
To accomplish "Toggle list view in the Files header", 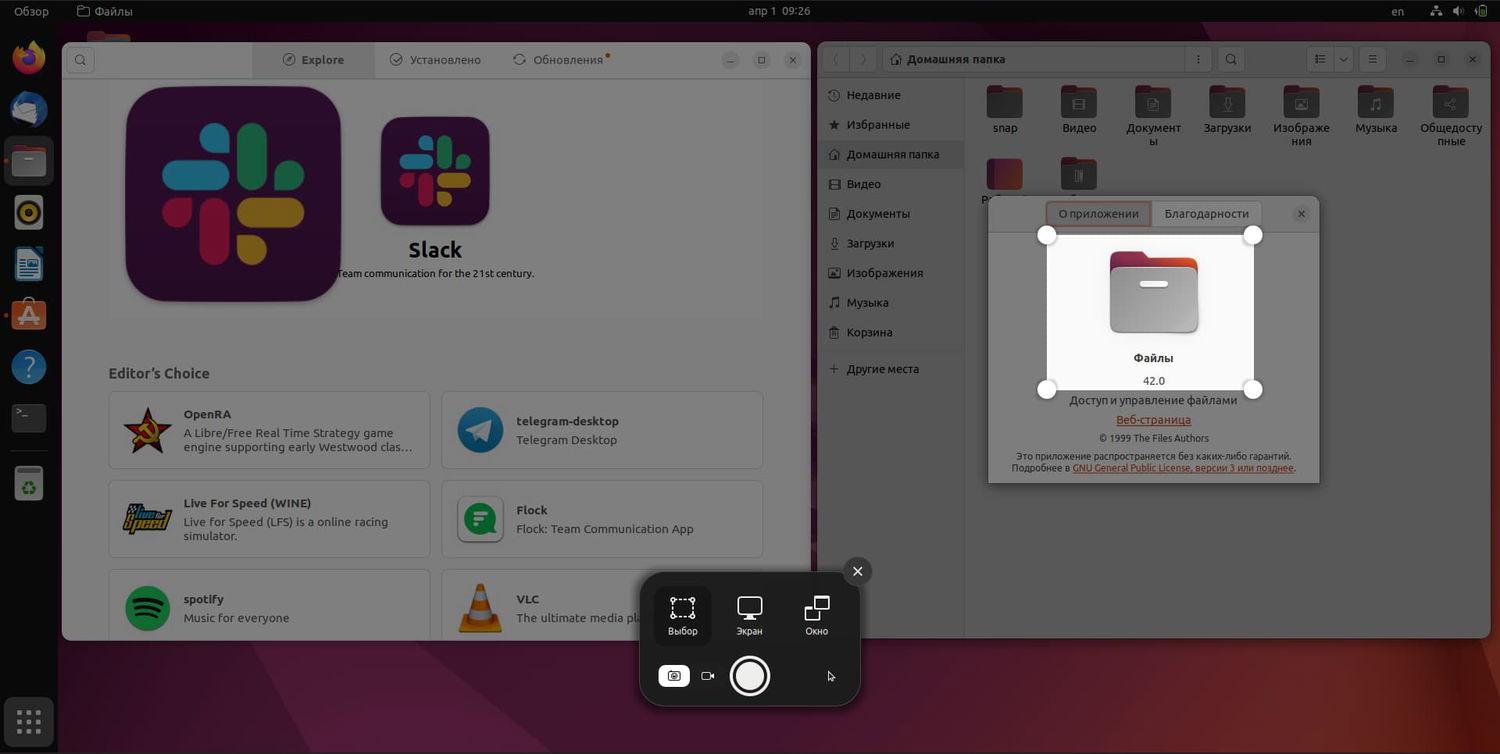I will click(x=1320, y=60).
